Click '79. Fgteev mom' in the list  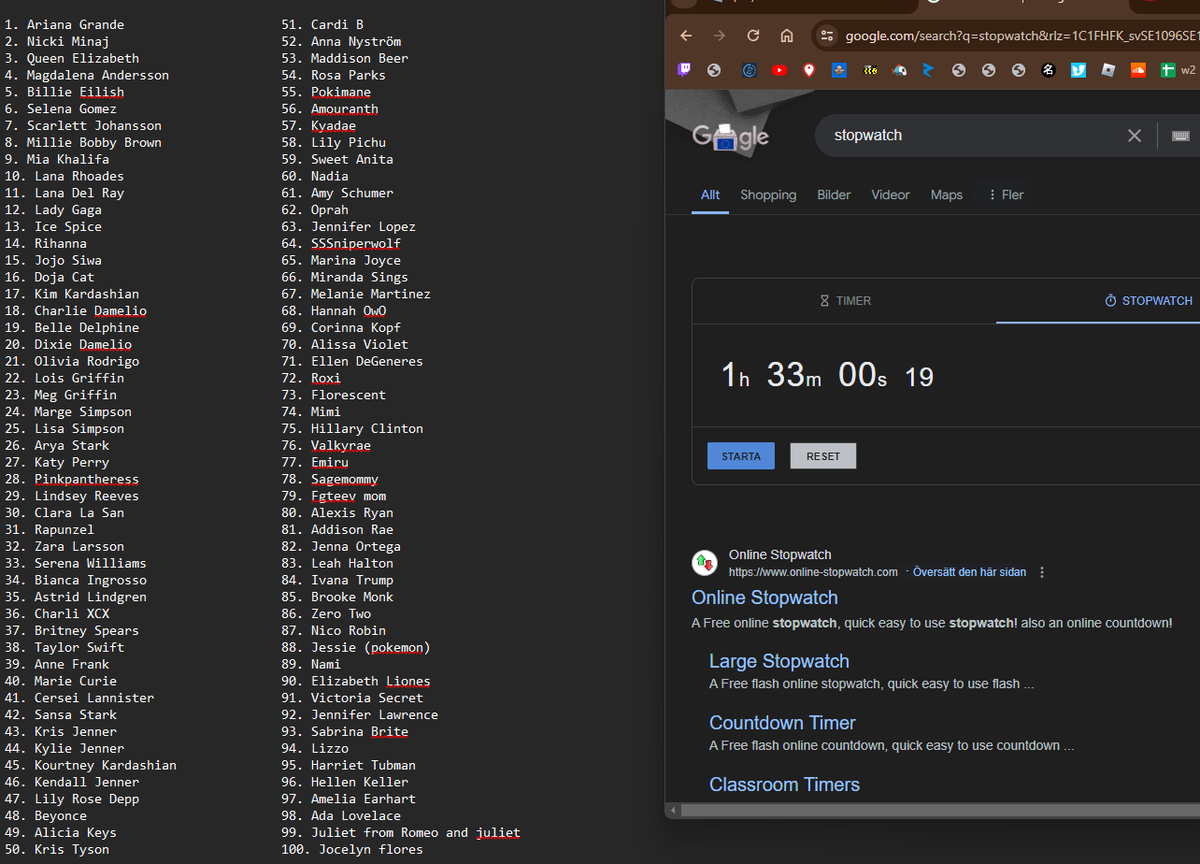334,496
